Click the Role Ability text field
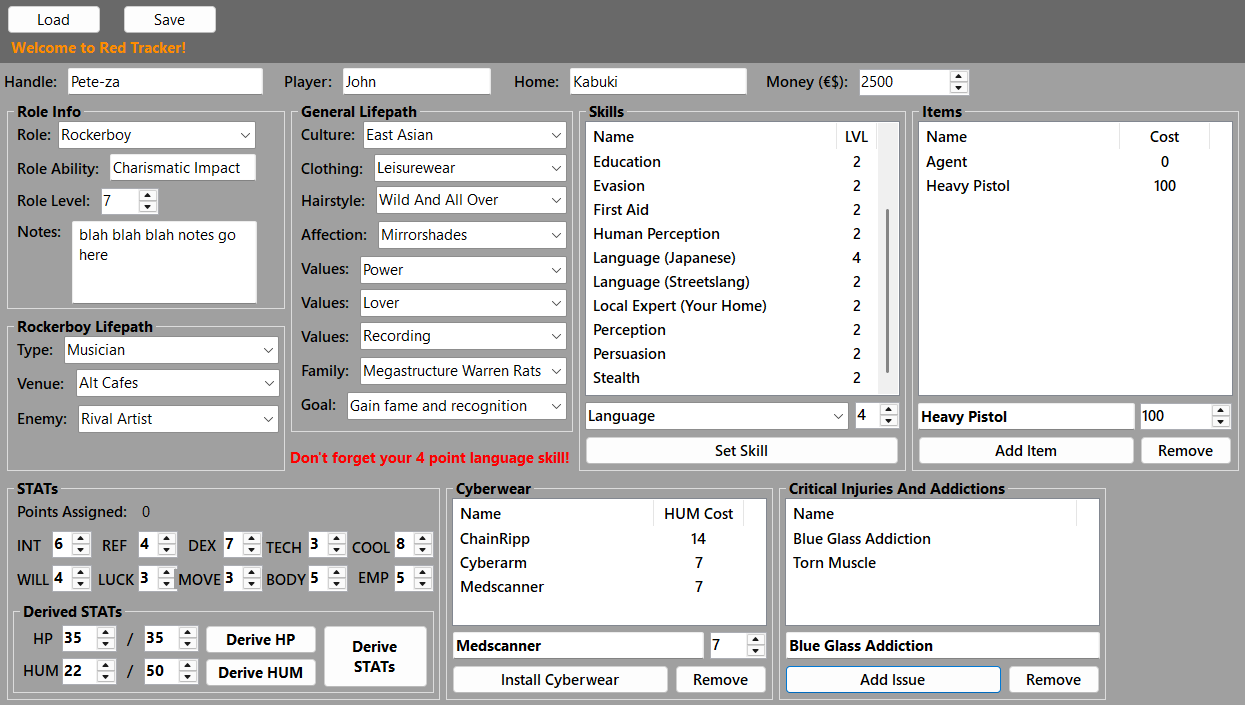1245x705 pixels. [183, 168]
